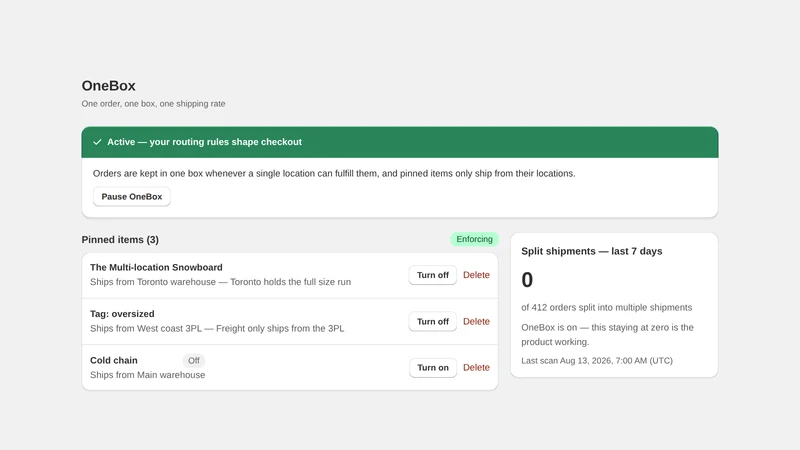This screenshot has height=450, width=800.
Task: Click the checkmark icon in the Active banner
Action: click(x=97, y=142)
